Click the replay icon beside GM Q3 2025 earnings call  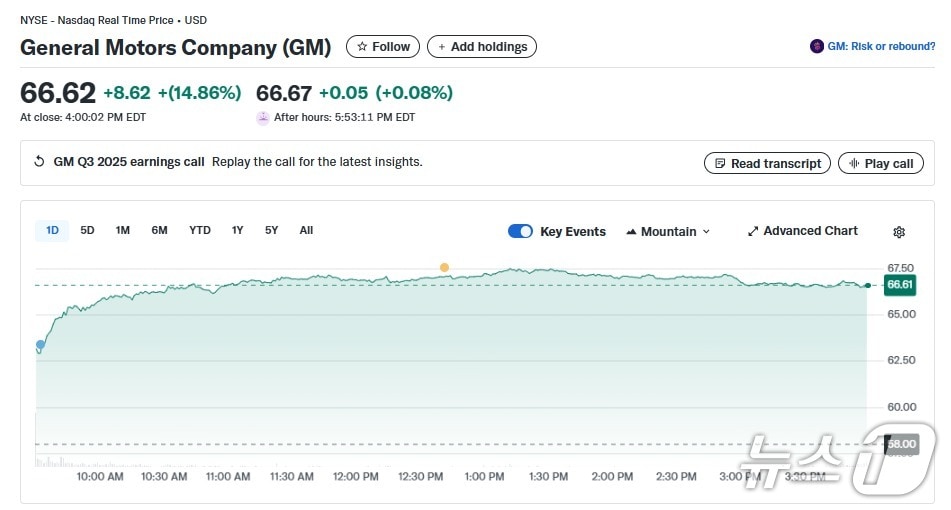[39, 162]
